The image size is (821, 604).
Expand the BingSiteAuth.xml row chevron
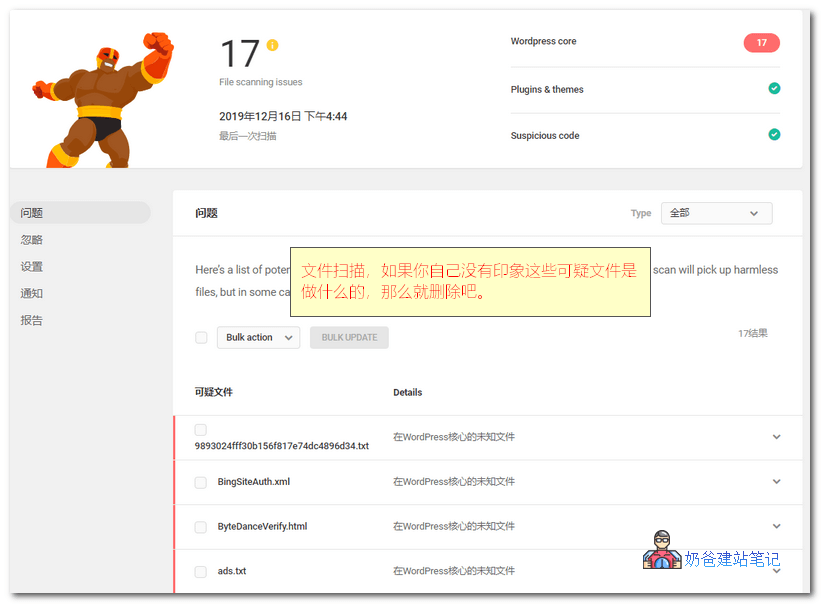point(776,481)
